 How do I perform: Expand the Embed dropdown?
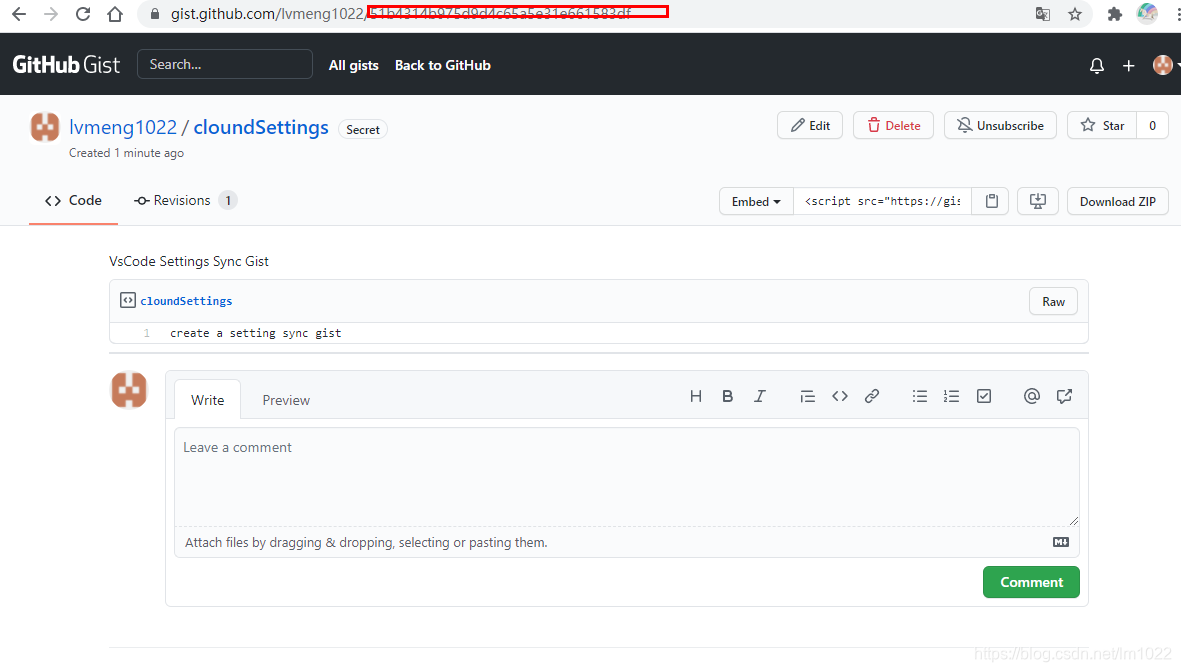pyautogui.click(x=756, y=201)
